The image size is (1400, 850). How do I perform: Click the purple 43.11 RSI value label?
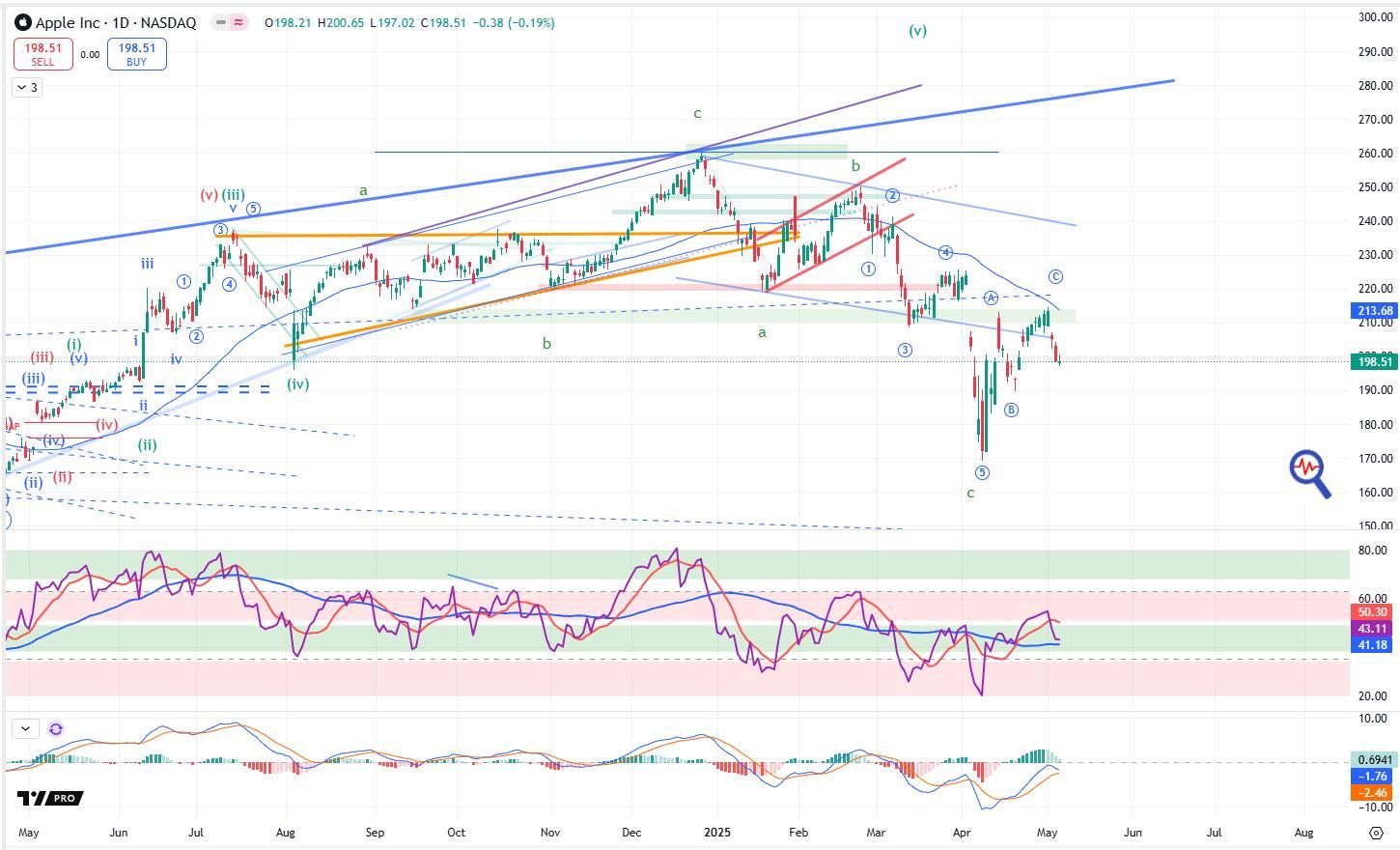pos(1372,629)
